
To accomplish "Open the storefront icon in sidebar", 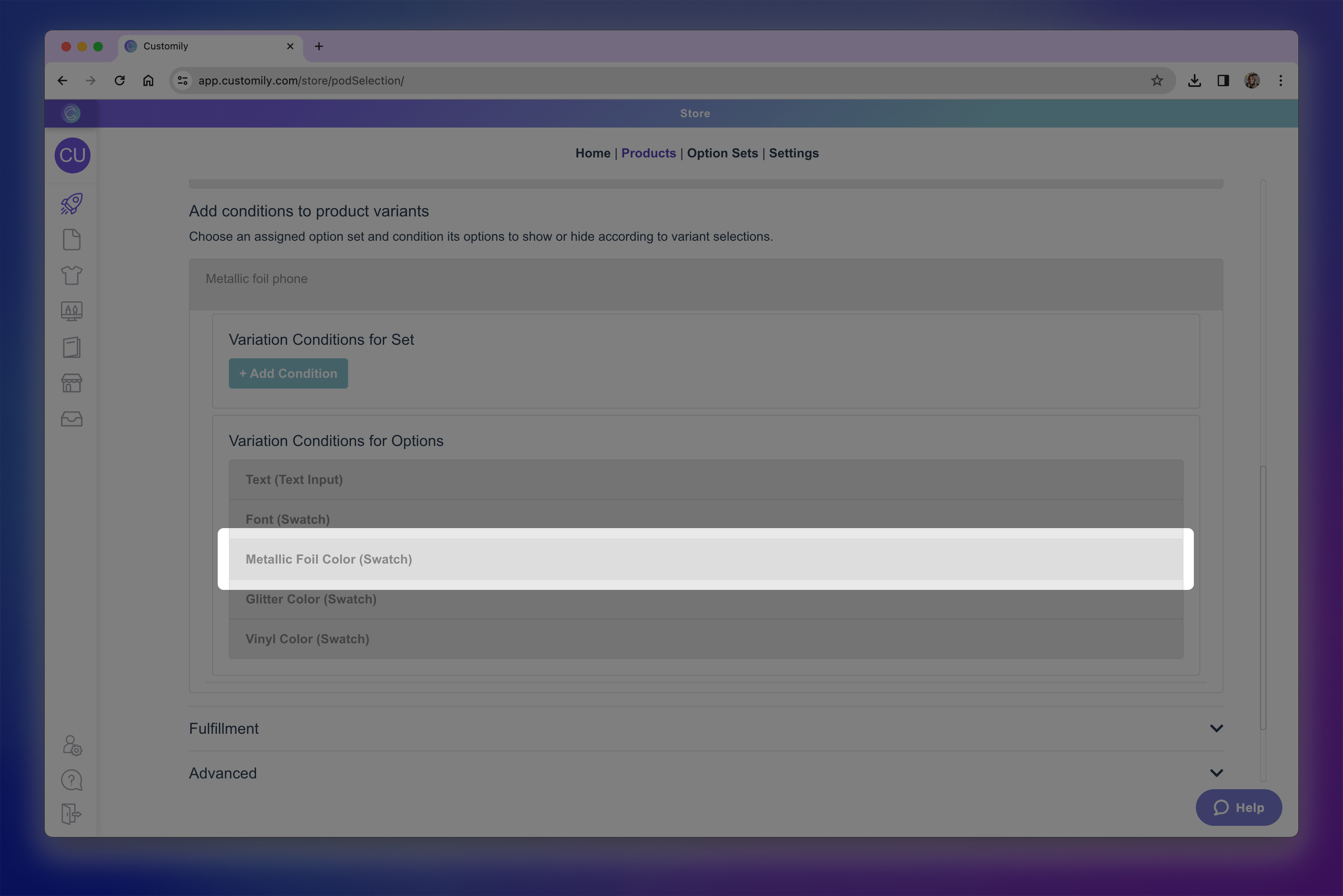I will tap(71, 383).
